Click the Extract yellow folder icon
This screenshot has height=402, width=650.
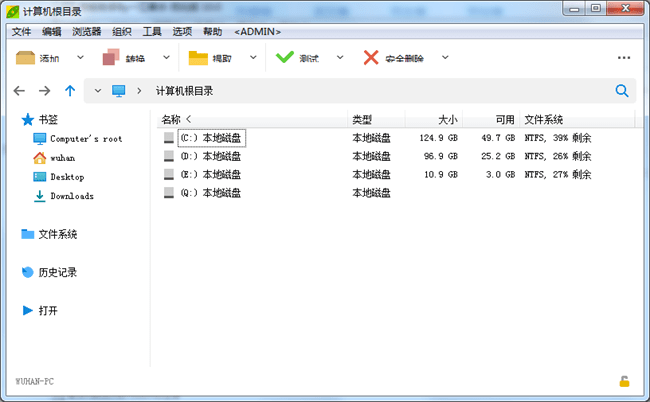(198, 58)
